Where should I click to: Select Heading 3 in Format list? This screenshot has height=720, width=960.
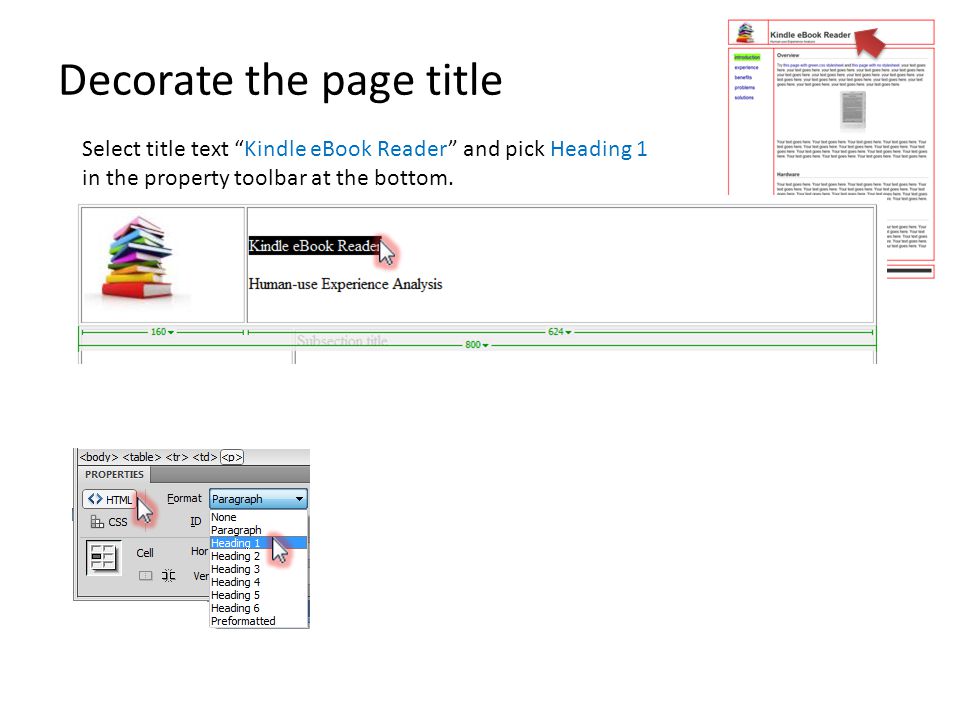[x=258, y=569]
